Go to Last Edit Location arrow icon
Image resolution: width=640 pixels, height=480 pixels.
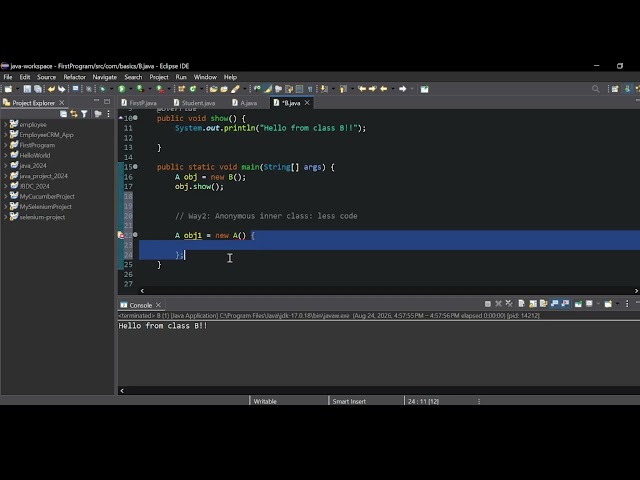tap(362, 89)
